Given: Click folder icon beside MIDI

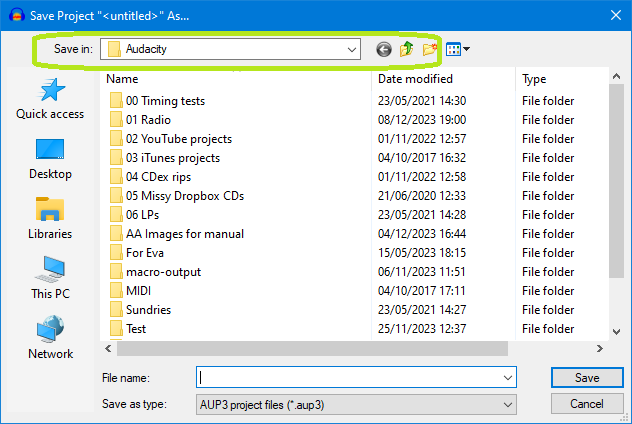Looking at the screenshot, I should coord(116,291).
